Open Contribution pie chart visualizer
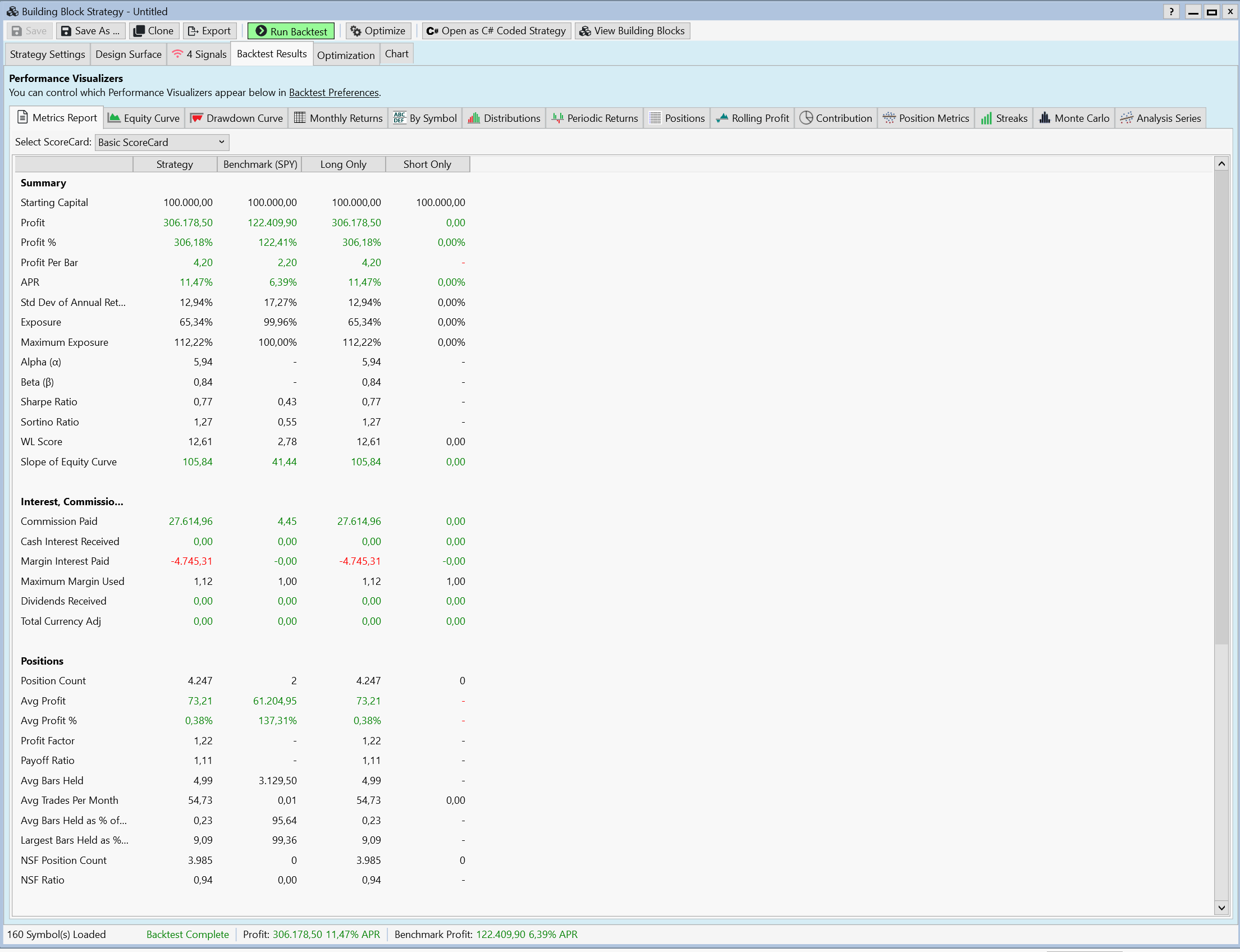The image size is (1240, 952). [835, 118]
